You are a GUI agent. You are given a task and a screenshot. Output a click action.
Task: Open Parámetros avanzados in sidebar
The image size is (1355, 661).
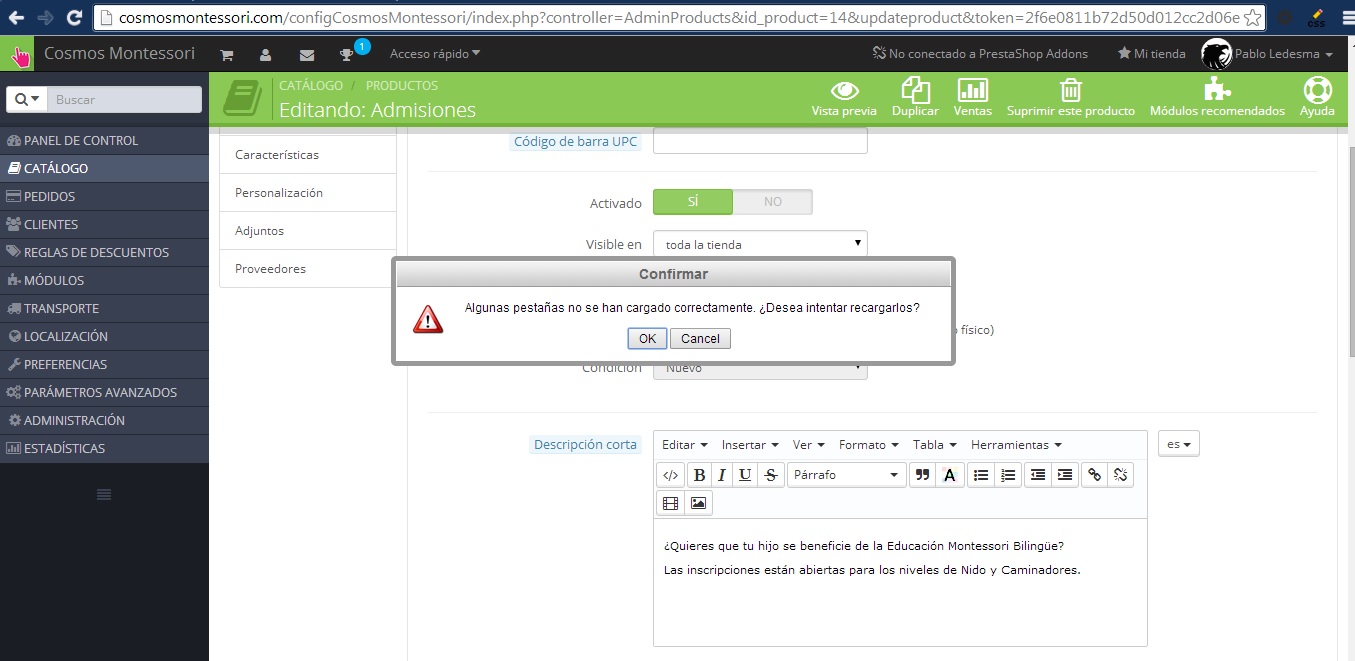104,393
